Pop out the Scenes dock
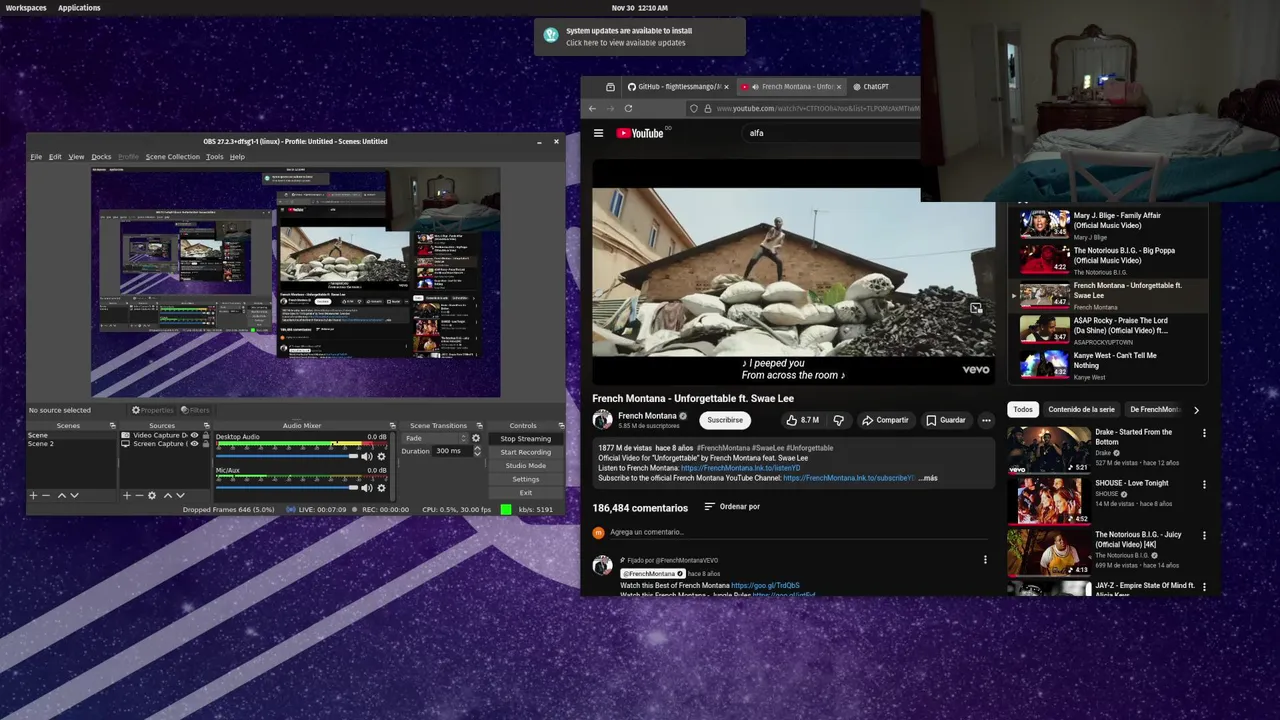The width and height of the screenshot is (1280, 720). click(x=112, y=425)
